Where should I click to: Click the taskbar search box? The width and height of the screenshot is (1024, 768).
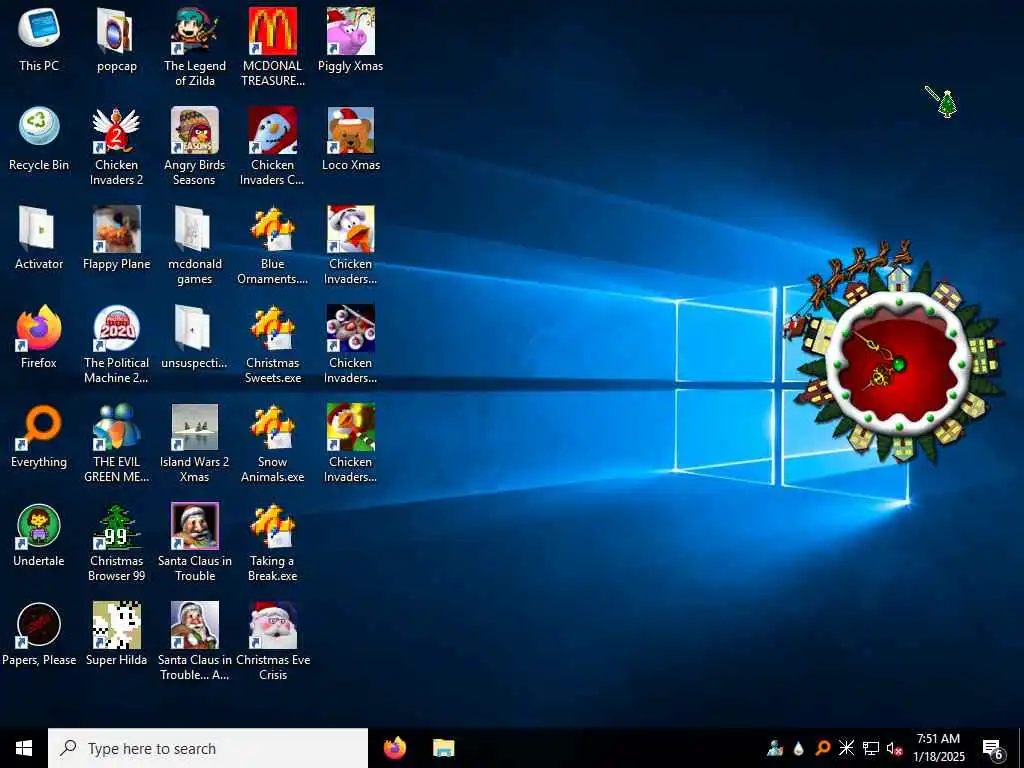pyautogui.click(x=208, y=748)
